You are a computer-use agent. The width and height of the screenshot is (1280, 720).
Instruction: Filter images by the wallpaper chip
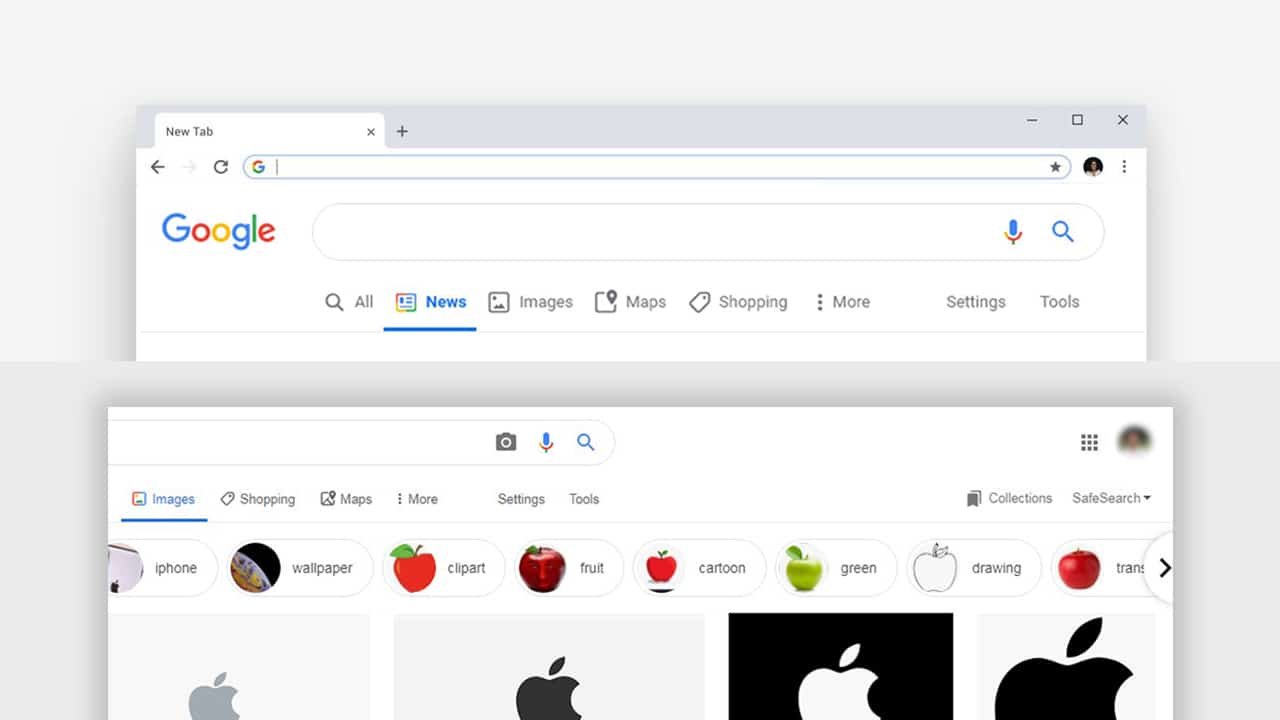(x=299, y=568)
